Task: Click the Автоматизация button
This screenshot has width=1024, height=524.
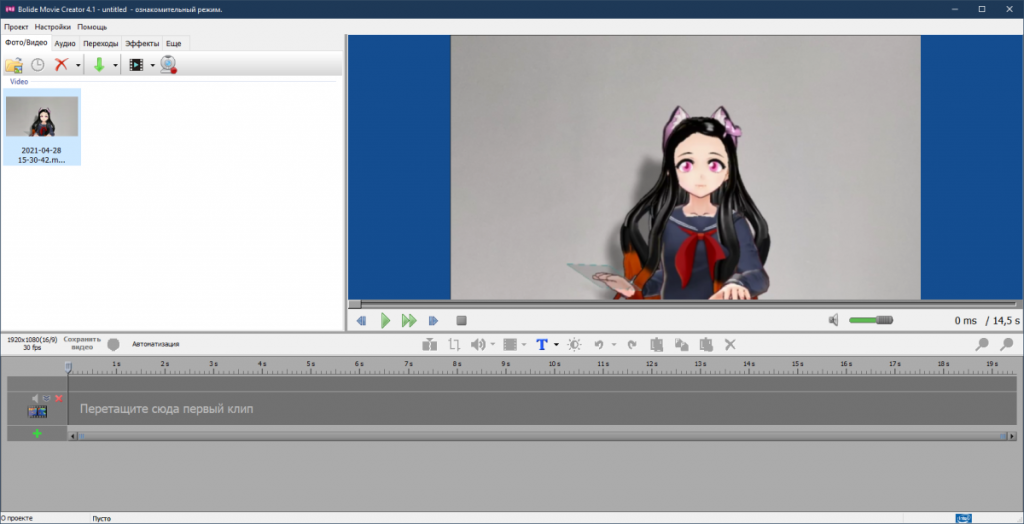Action: (155, 344)
